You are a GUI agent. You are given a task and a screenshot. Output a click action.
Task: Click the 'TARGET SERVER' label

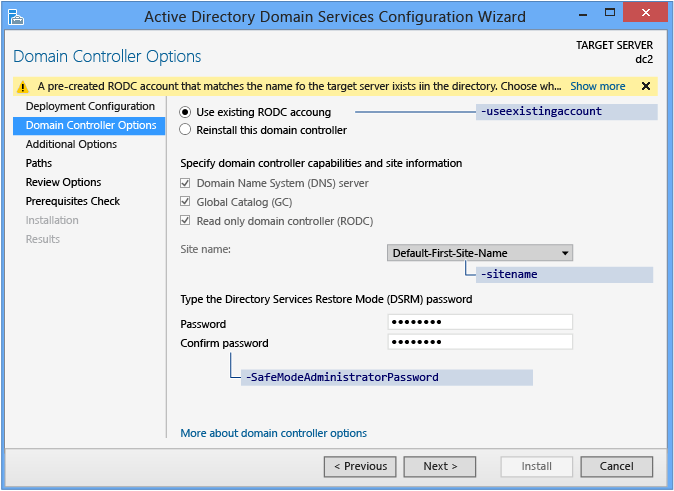(x=614, y=45)
